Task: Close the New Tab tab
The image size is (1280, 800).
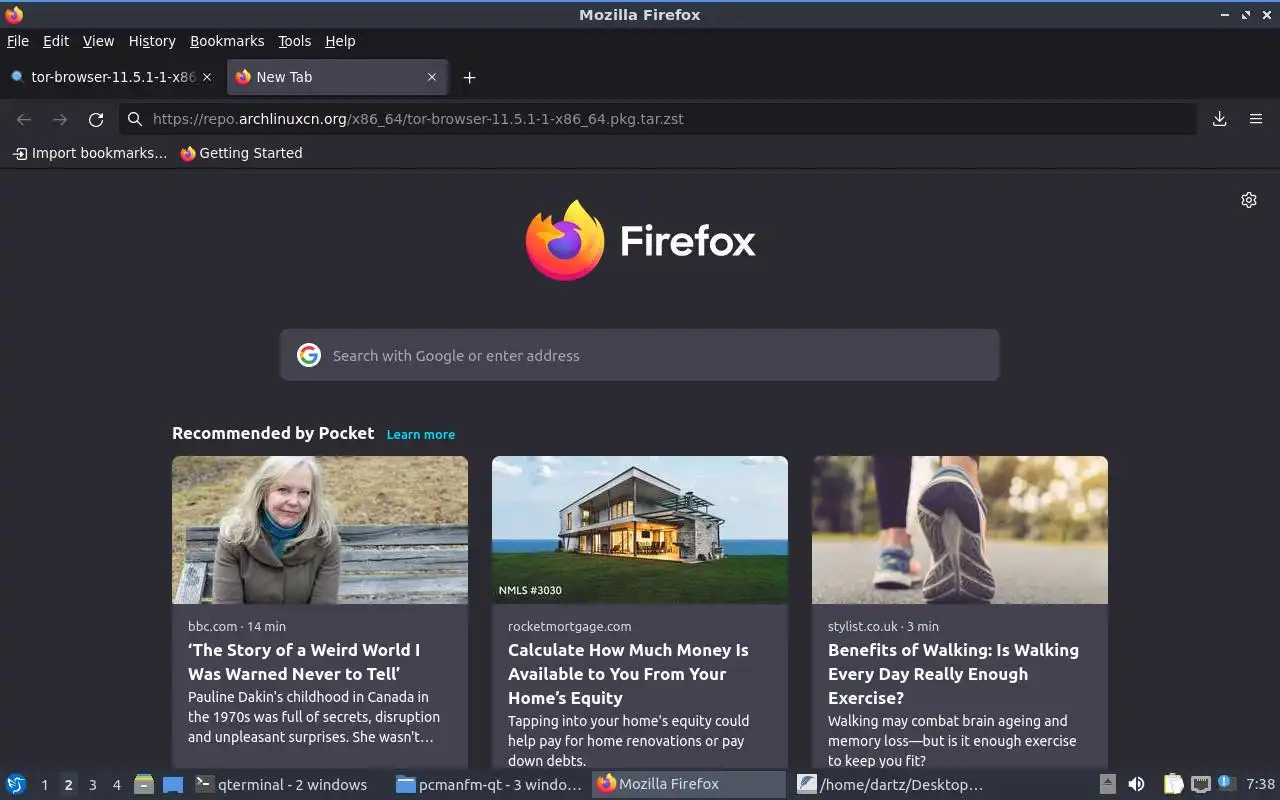Action: pos(432,77)
